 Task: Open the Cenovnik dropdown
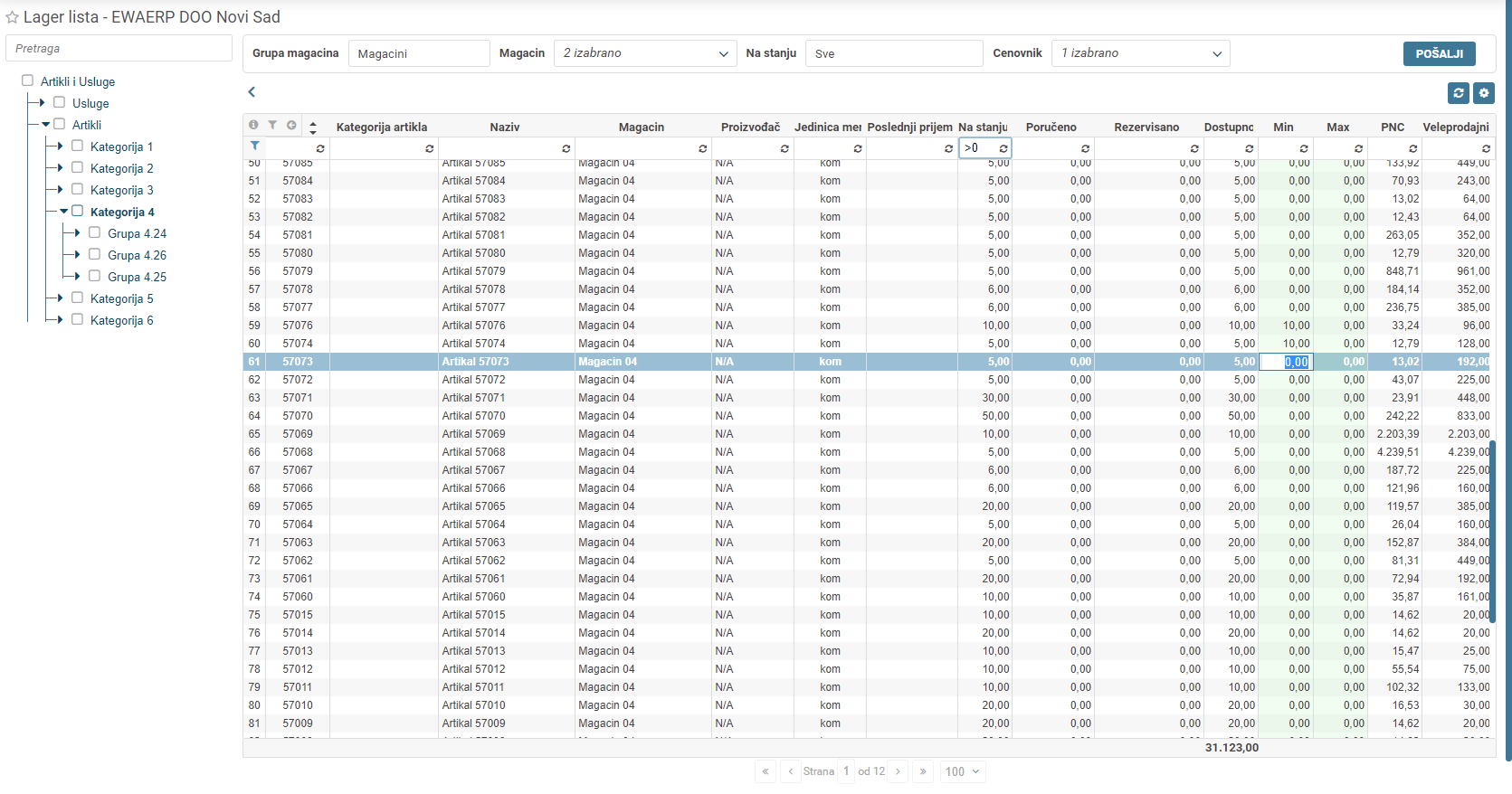(1140, 53)
